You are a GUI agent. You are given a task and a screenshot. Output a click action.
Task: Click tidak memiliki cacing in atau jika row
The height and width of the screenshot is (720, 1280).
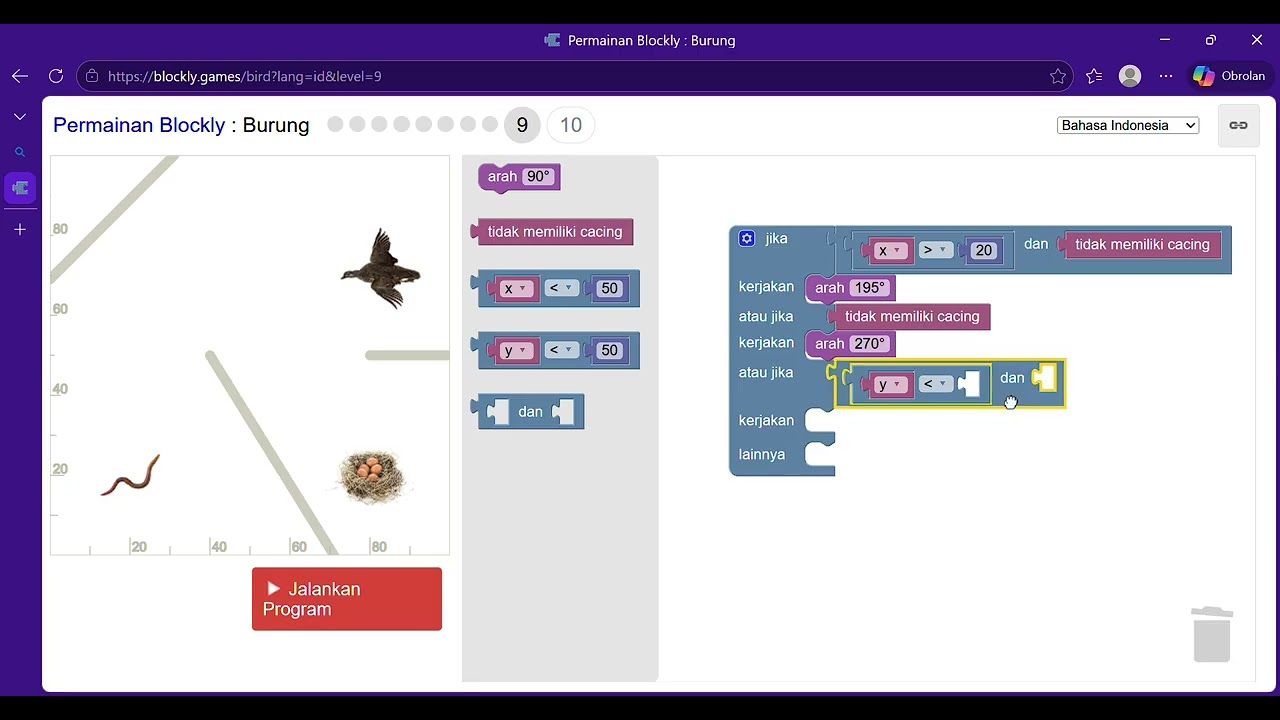point(912,317)
